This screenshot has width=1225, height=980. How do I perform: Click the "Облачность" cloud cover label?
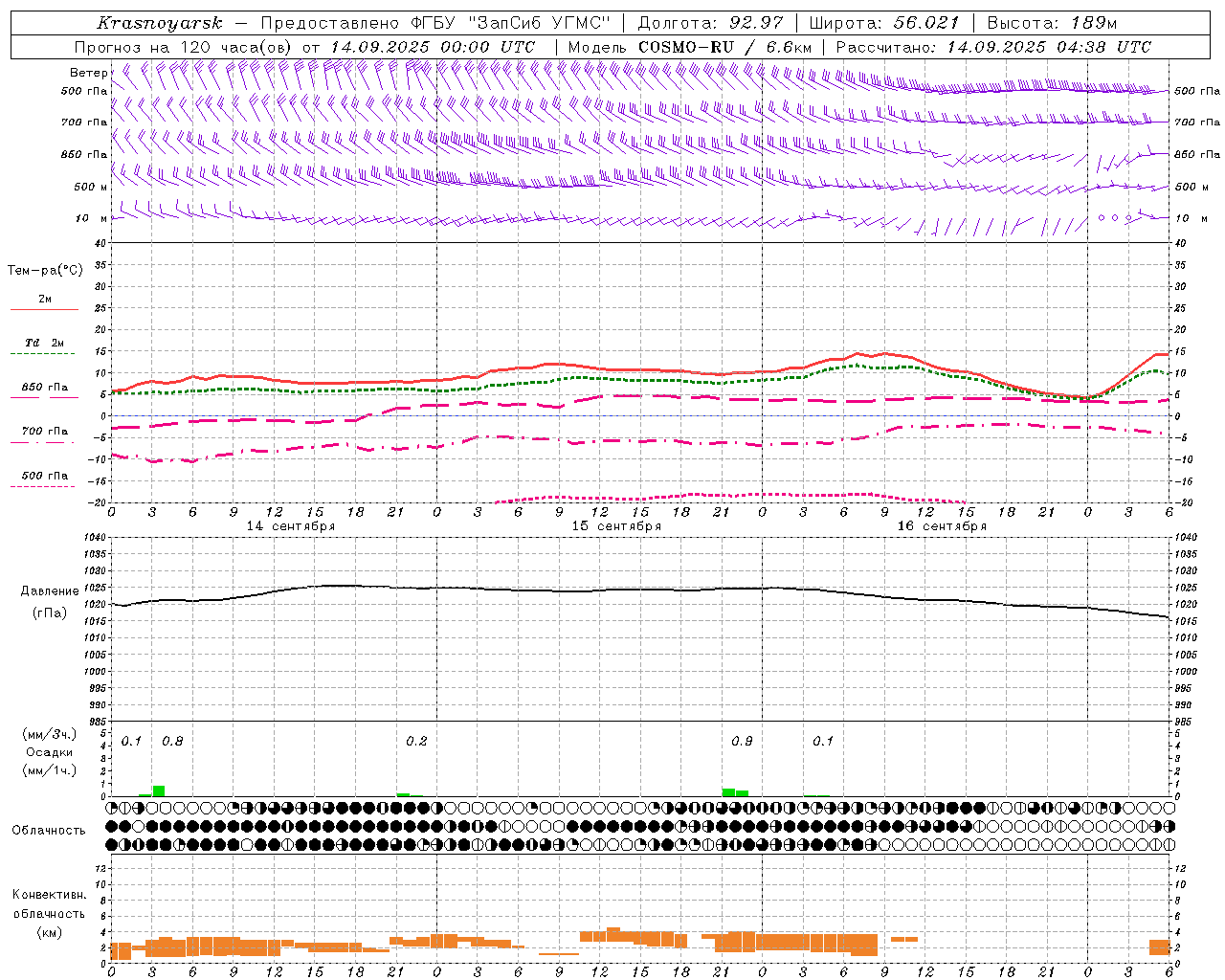49,831
